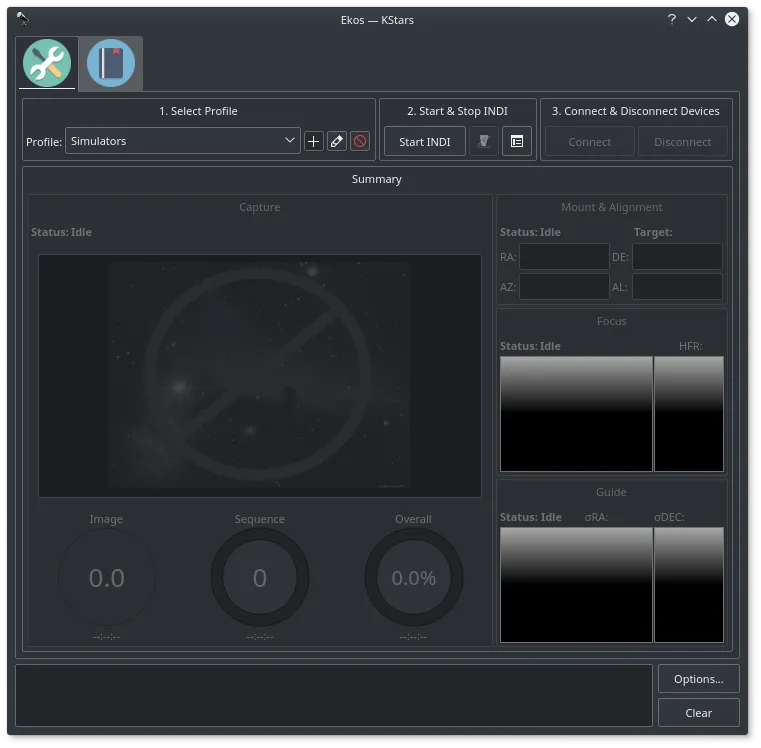
Task: Clear the log output
Action: click(x=698, y=713)
